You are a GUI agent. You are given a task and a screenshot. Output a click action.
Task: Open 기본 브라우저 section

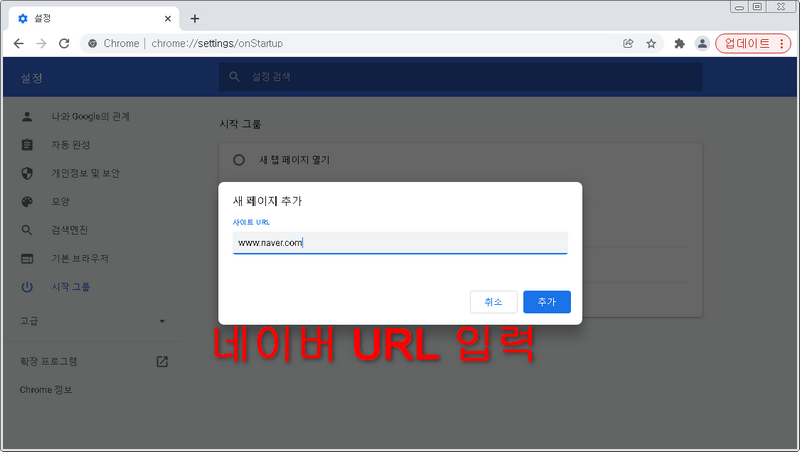click(80, 259)
